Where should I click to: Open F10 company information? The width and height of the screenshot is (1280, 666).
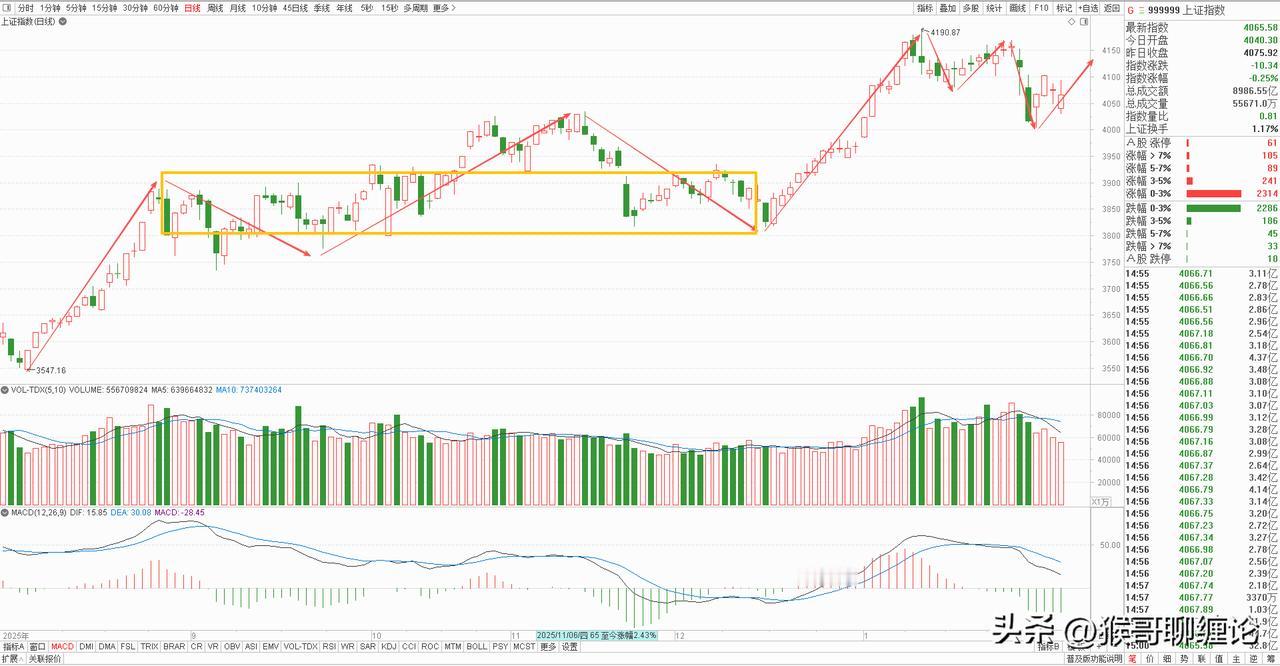point(1041,8)
